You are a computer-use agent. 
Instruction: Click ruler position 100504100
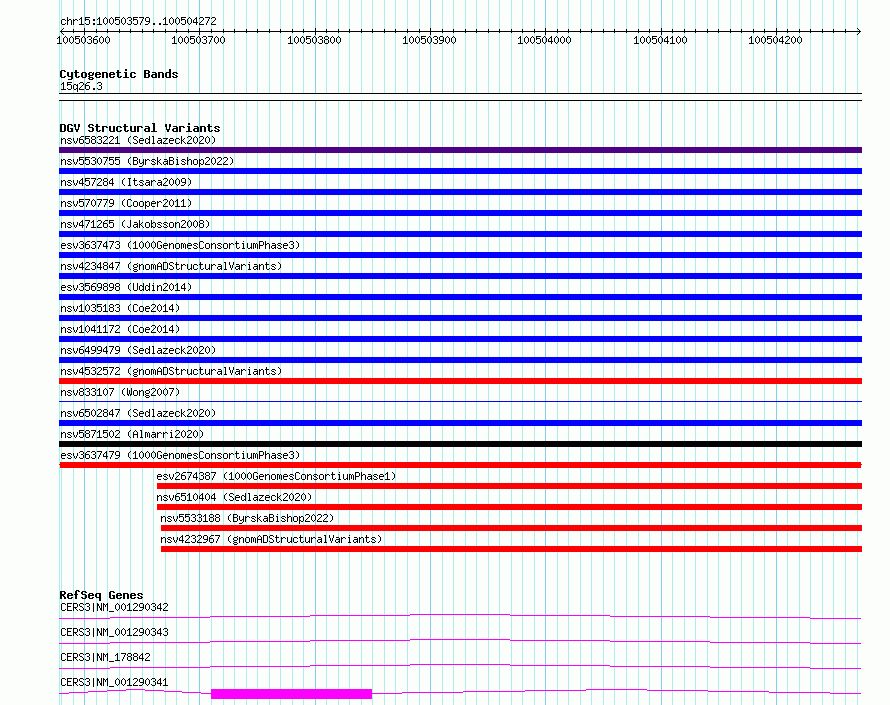(660, 40)
